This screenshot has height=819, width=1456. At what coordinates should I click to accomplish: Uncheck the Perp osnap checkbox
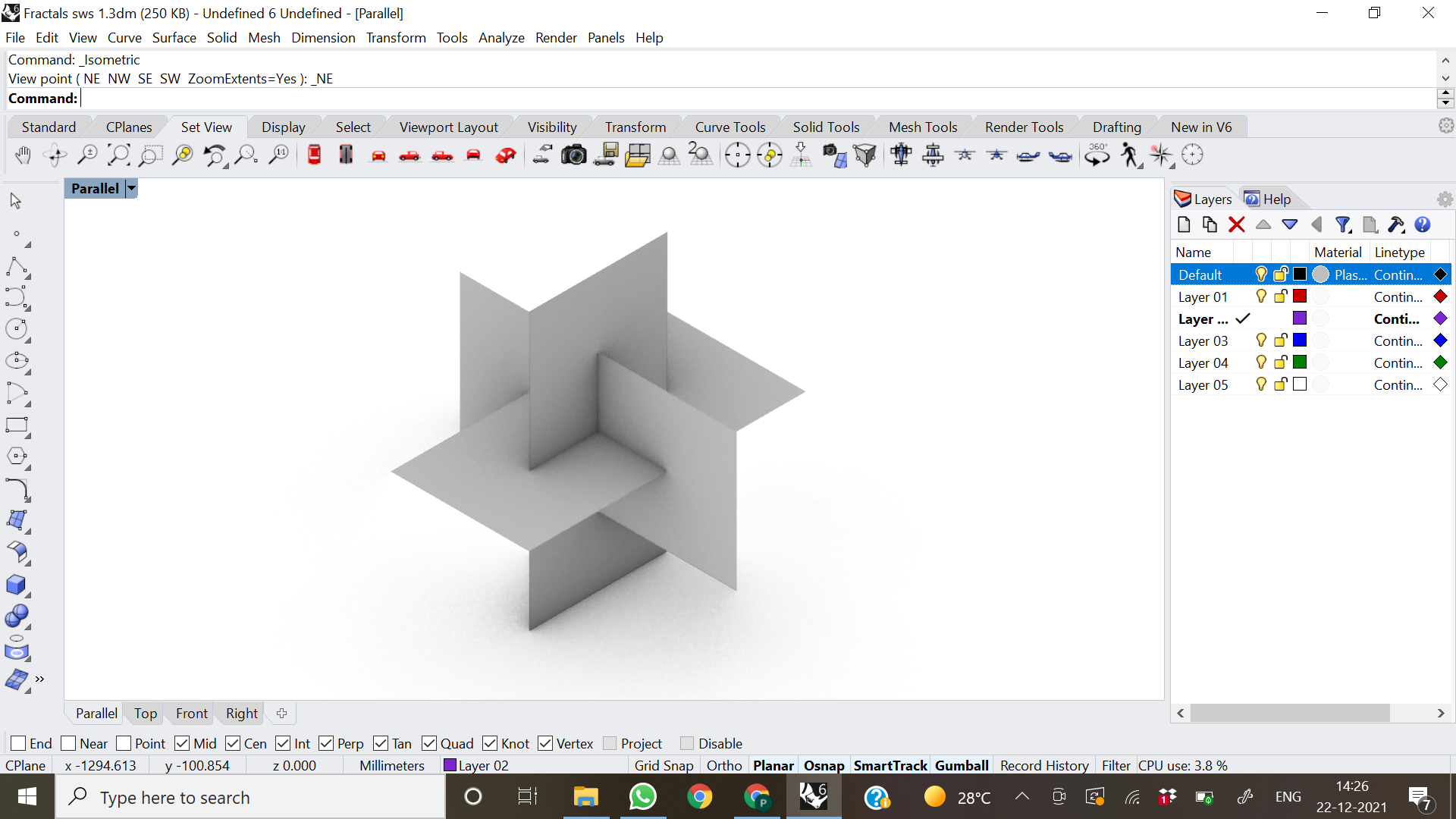click(x=327, y=743)
